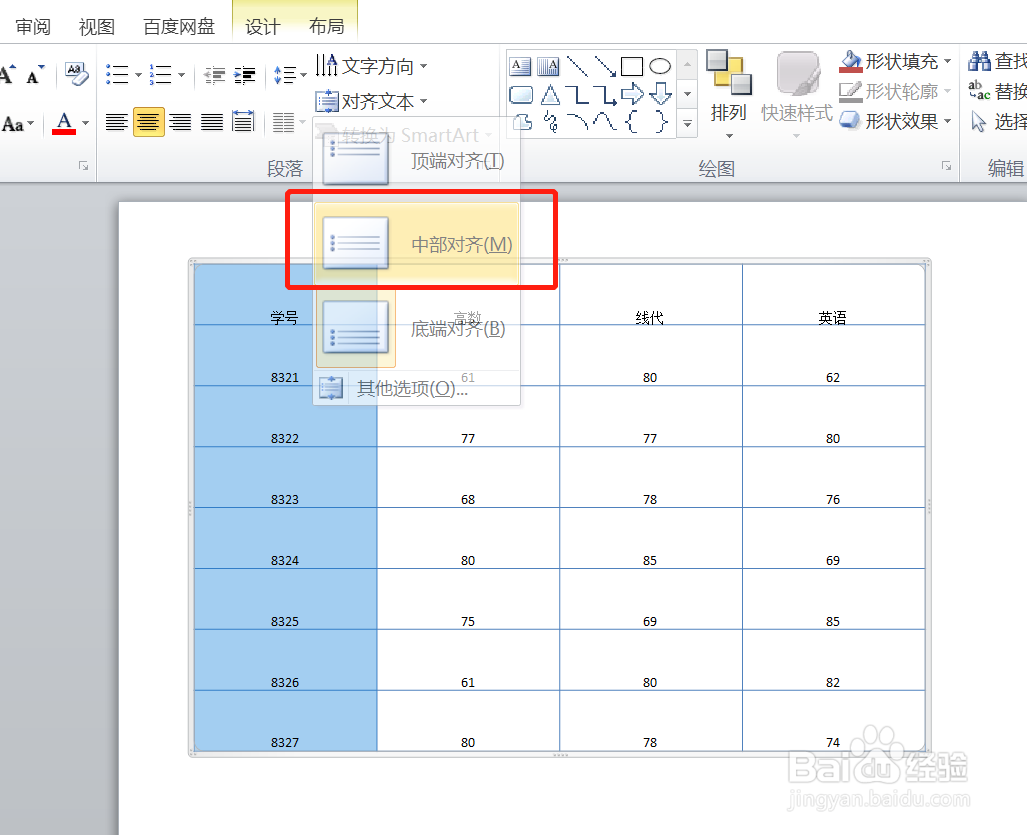
Task: Open the Aa change case dropdown
Action: (x=18, y=123)
